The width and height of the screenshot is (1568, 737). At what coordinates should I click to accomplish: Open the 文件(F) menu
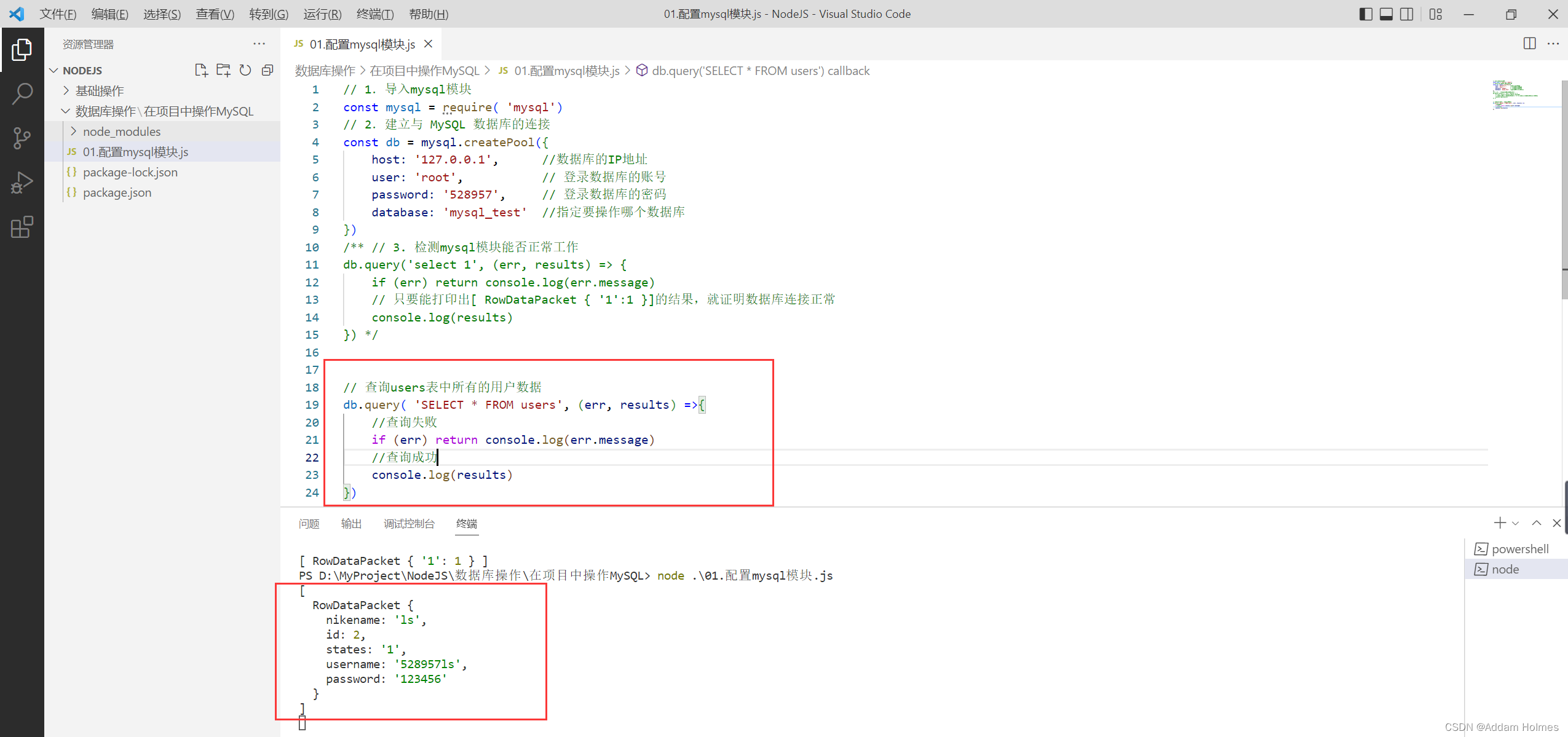pyautogui.click(x=58, y=14)
